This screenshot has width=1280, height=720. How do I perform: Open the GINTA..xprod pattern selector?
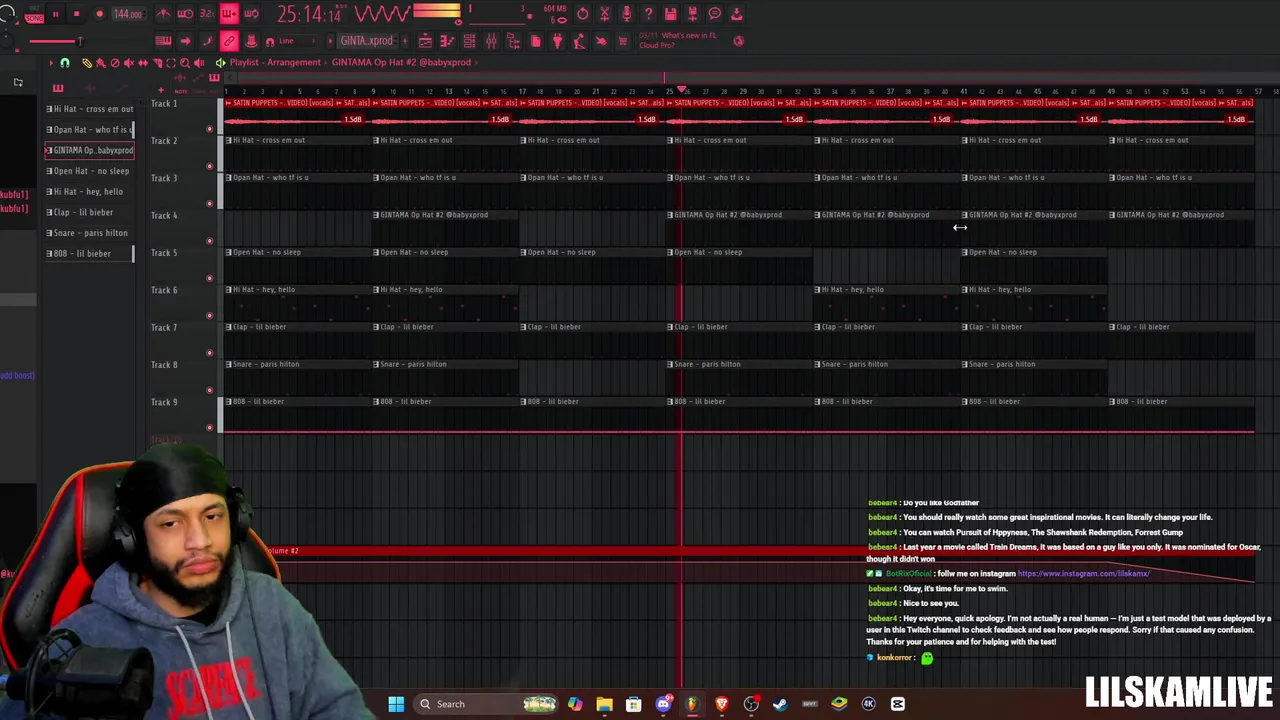pos(366,41)
